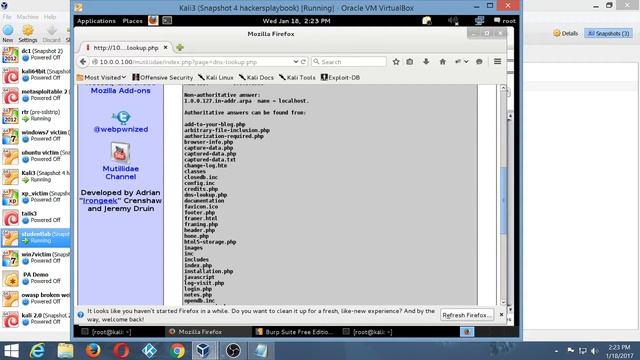Open the root user menu in Kali panel
The height and width of the screenshot is (360, 640).
click(505, 20)
